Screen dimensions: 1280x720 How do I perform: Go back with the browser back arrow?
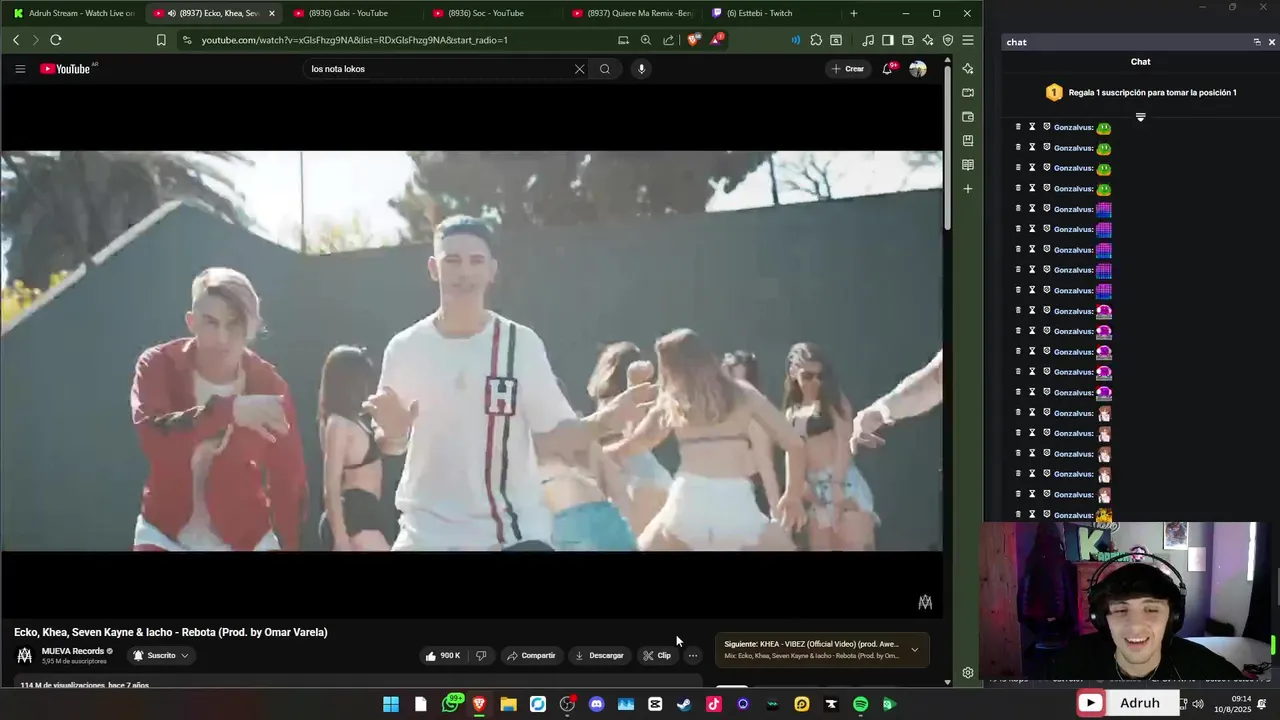tap(16, 40)
